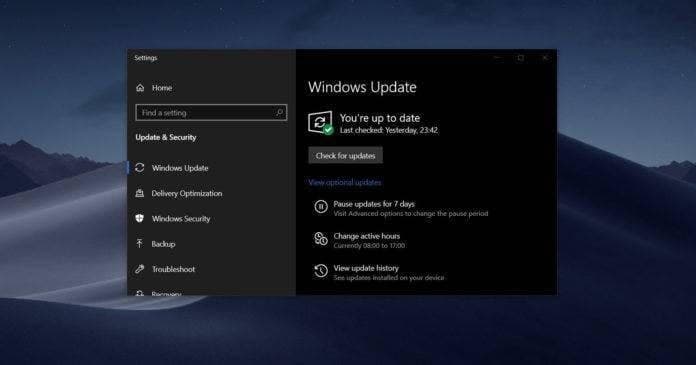The image size is (696, 365).
Task: Click the 'Update & Security' heading
Action: point(166,137)
